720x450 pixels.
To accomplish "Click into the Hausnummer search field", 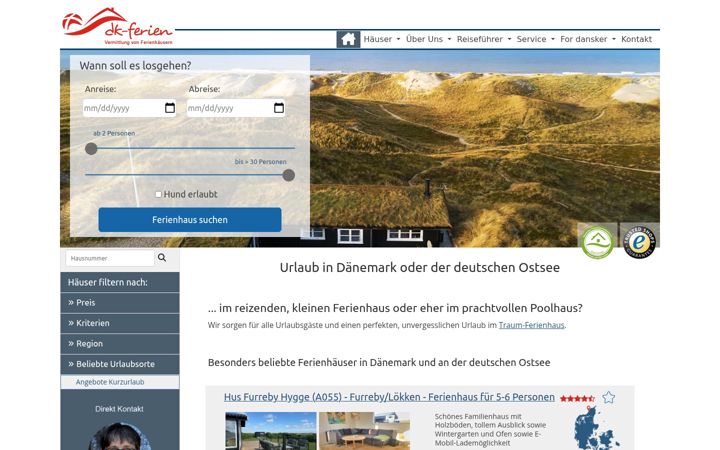I will [x=109, y=258].
